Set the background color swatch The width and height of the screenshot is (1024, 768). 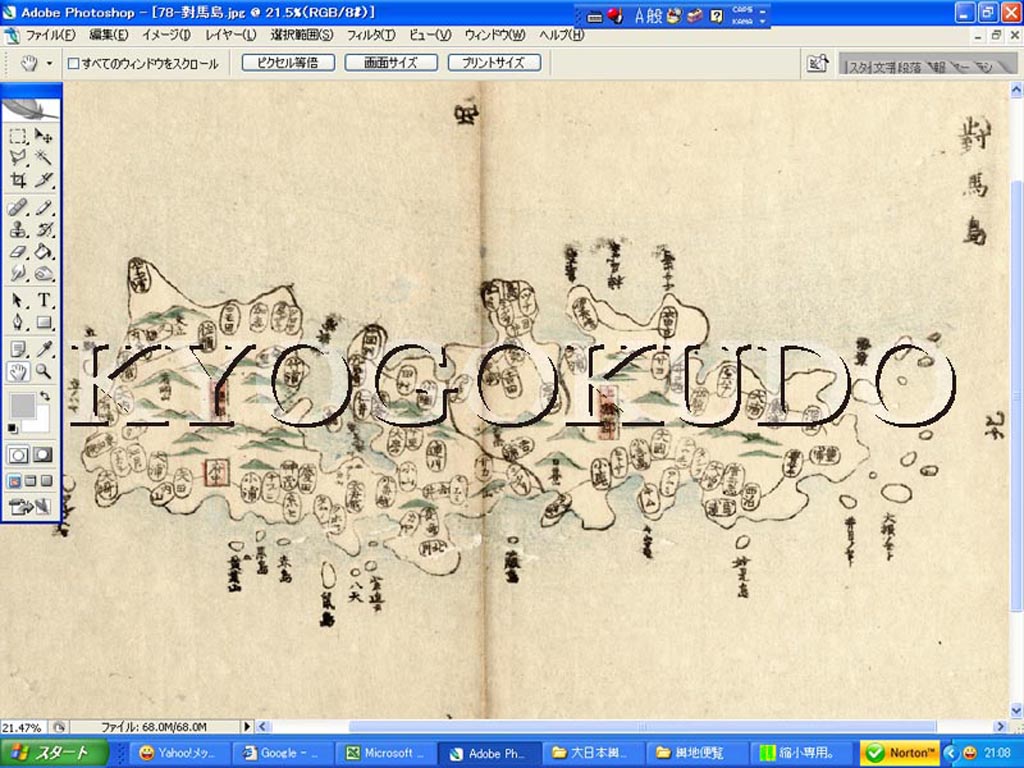point(39,423)
